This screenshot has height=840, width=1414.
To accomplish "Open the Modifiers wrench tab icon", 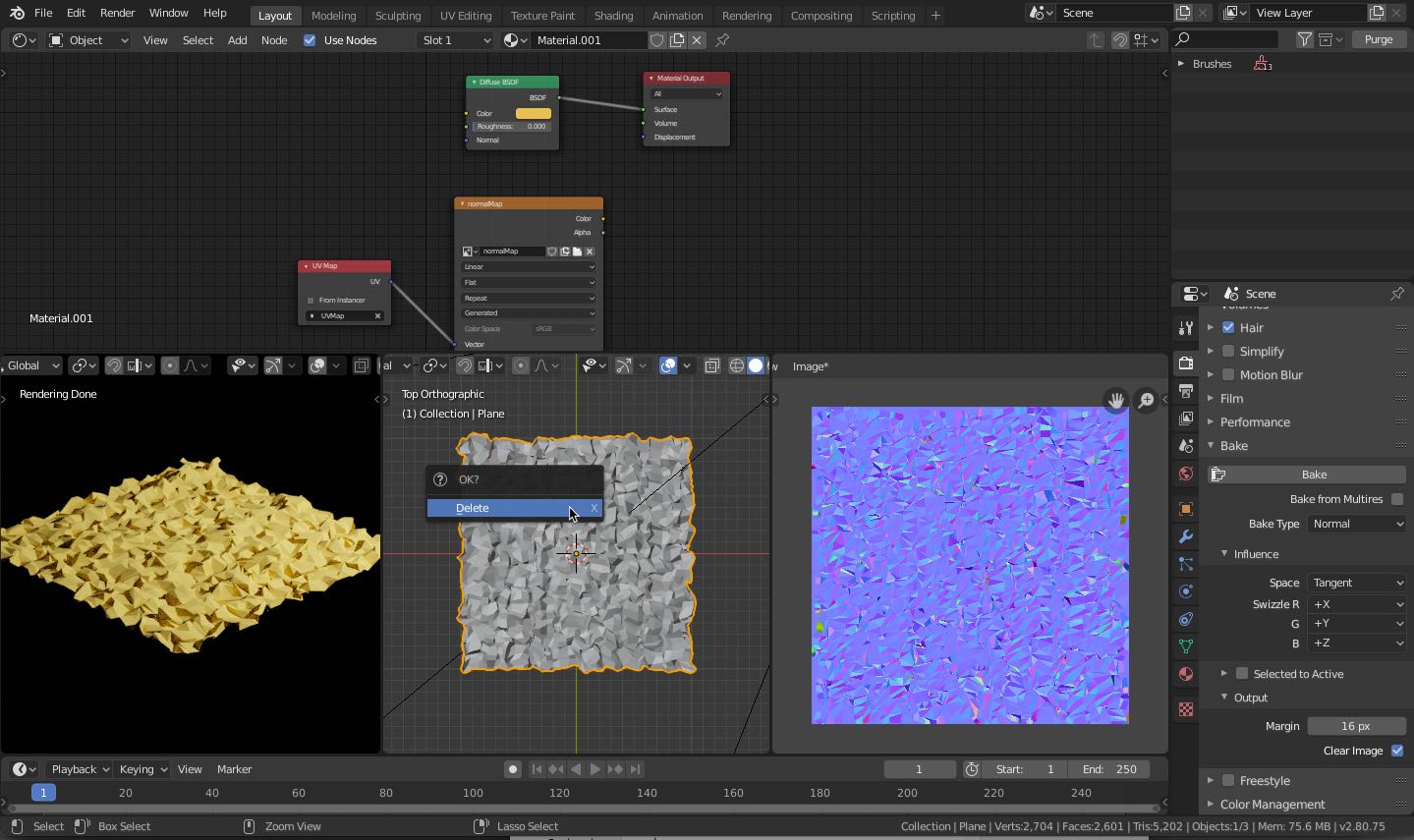I will (x=1186, y=536).
